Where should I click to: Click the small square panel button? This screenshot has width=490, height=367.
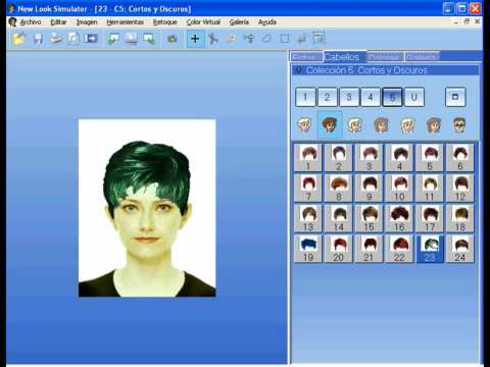455,97
